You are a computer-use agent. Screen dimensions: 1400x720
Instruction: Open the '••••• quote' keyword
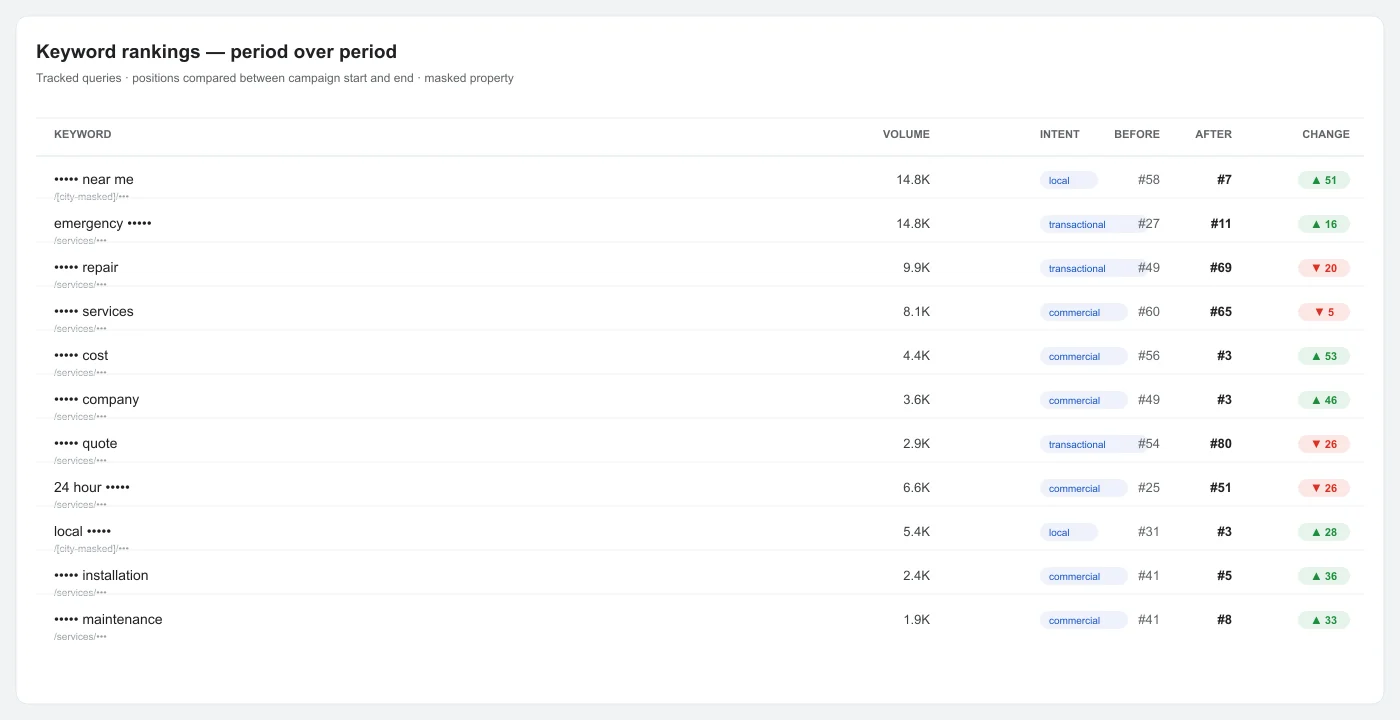point(86,444)
